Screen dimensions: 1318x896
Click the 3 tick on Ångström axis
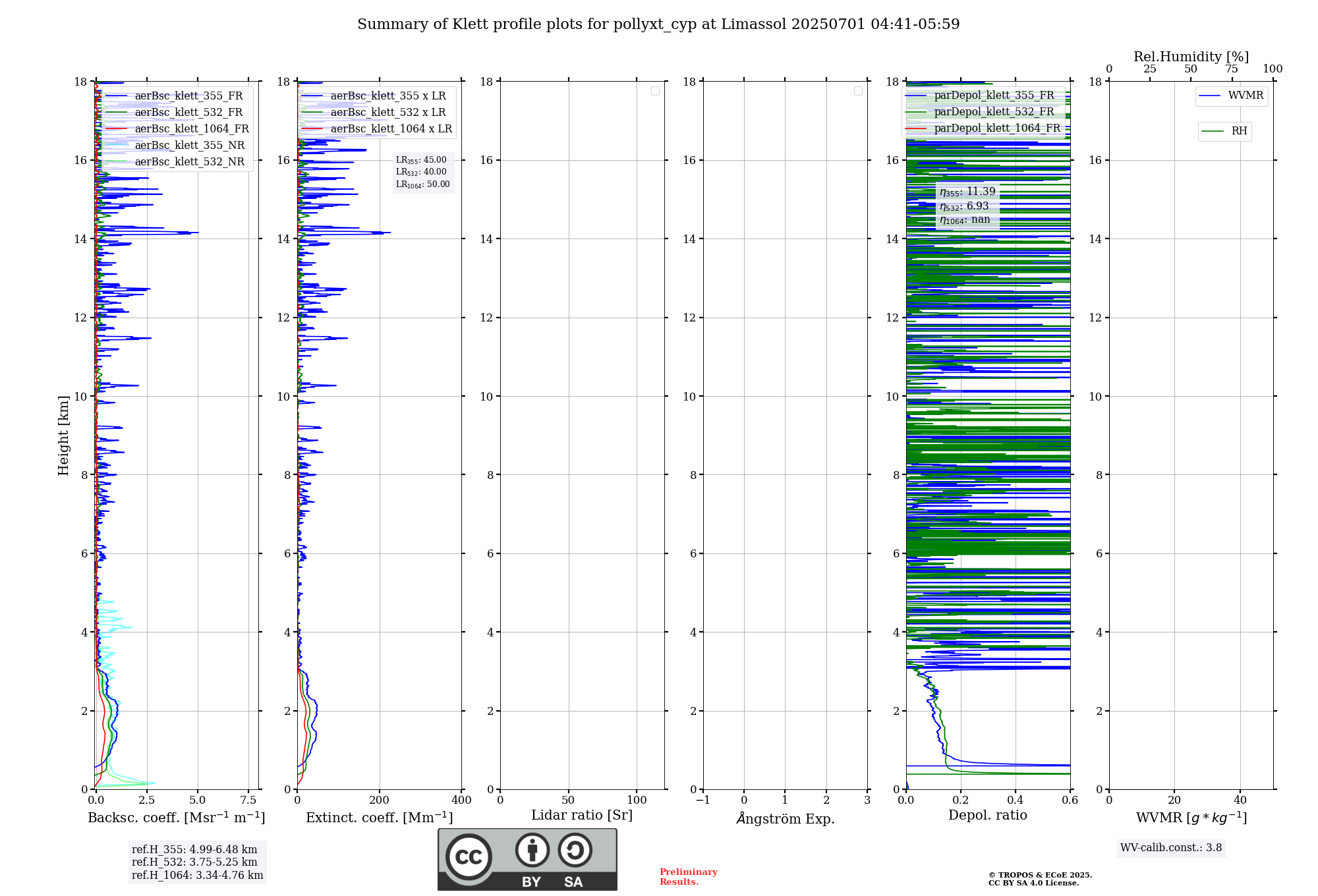click(867, 800)
